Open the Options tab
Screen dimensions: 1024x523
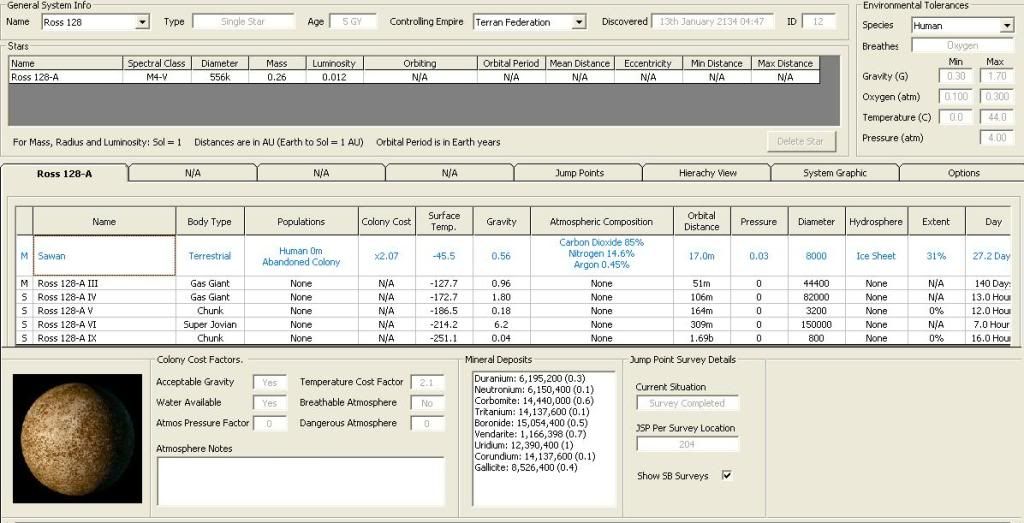[963, 173]
